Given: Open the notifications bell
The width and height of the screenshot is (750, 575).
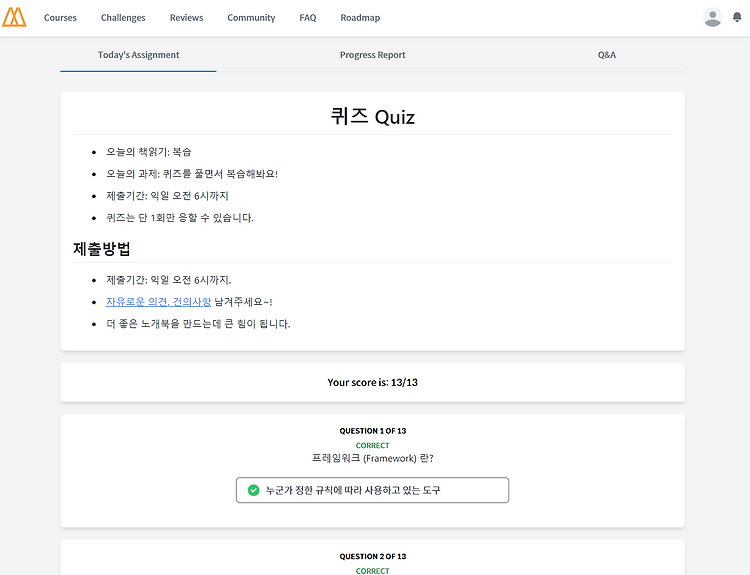Looking at the screenshot, I should pos(737,17).
